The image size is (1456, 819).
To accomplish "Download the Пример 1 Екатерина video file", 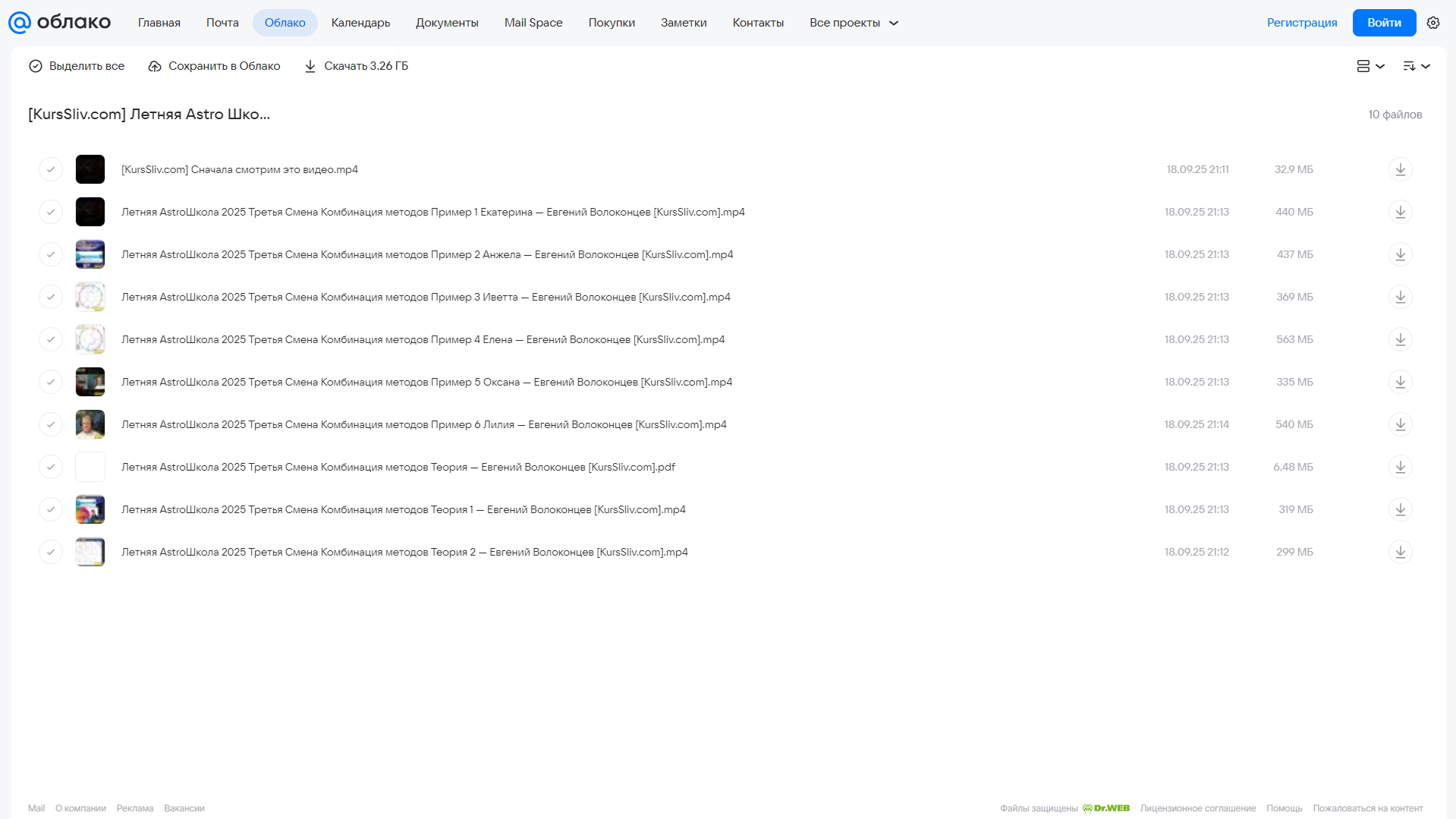I will pos(1400,212).
